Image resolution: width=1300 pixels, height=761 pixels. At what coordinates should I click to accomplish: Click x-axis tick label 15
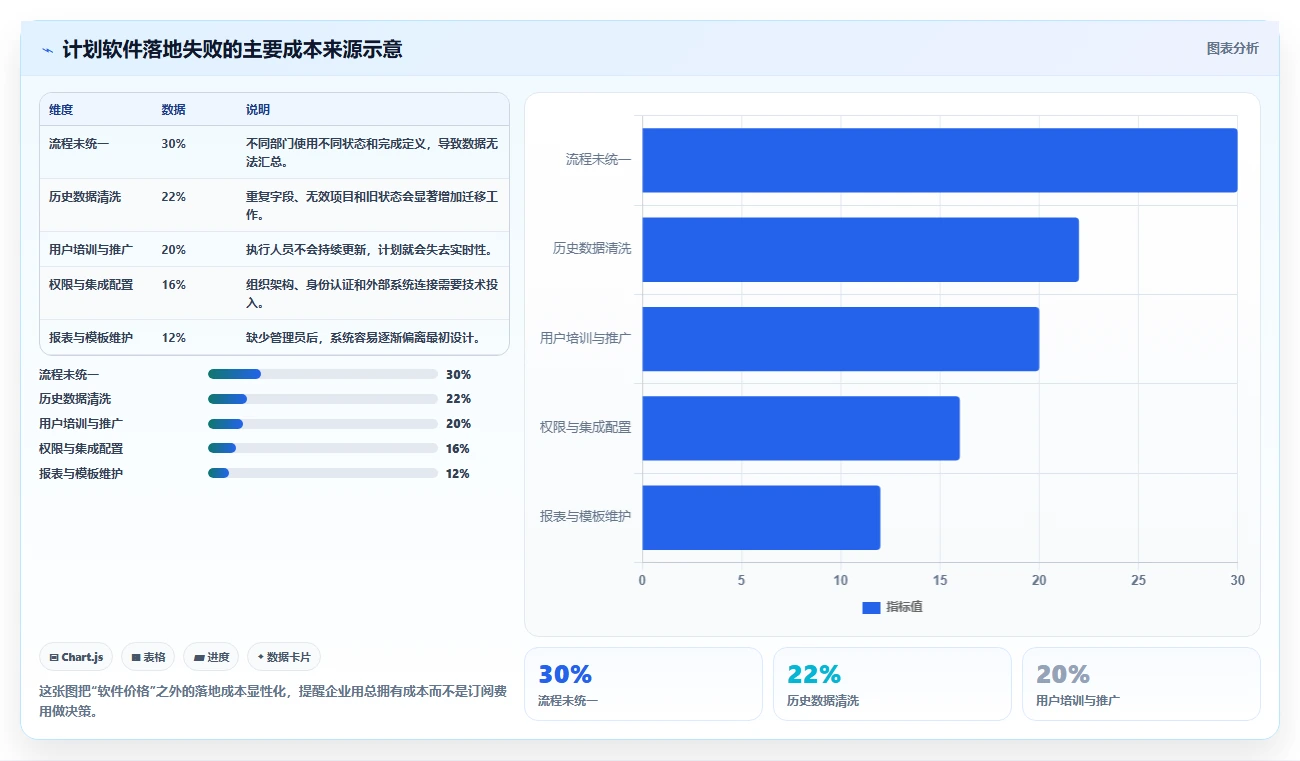[940, 580]
